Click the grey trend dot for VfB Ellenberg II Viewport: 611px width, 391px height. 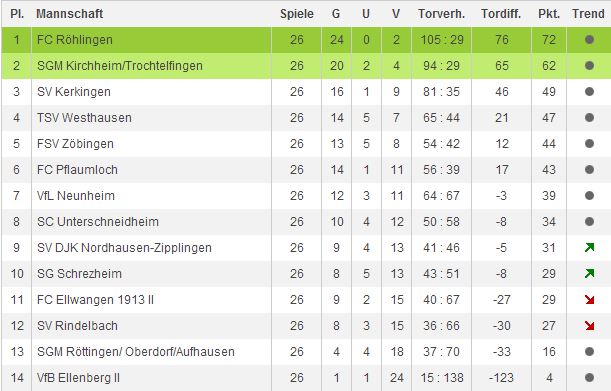pos(589,377)
